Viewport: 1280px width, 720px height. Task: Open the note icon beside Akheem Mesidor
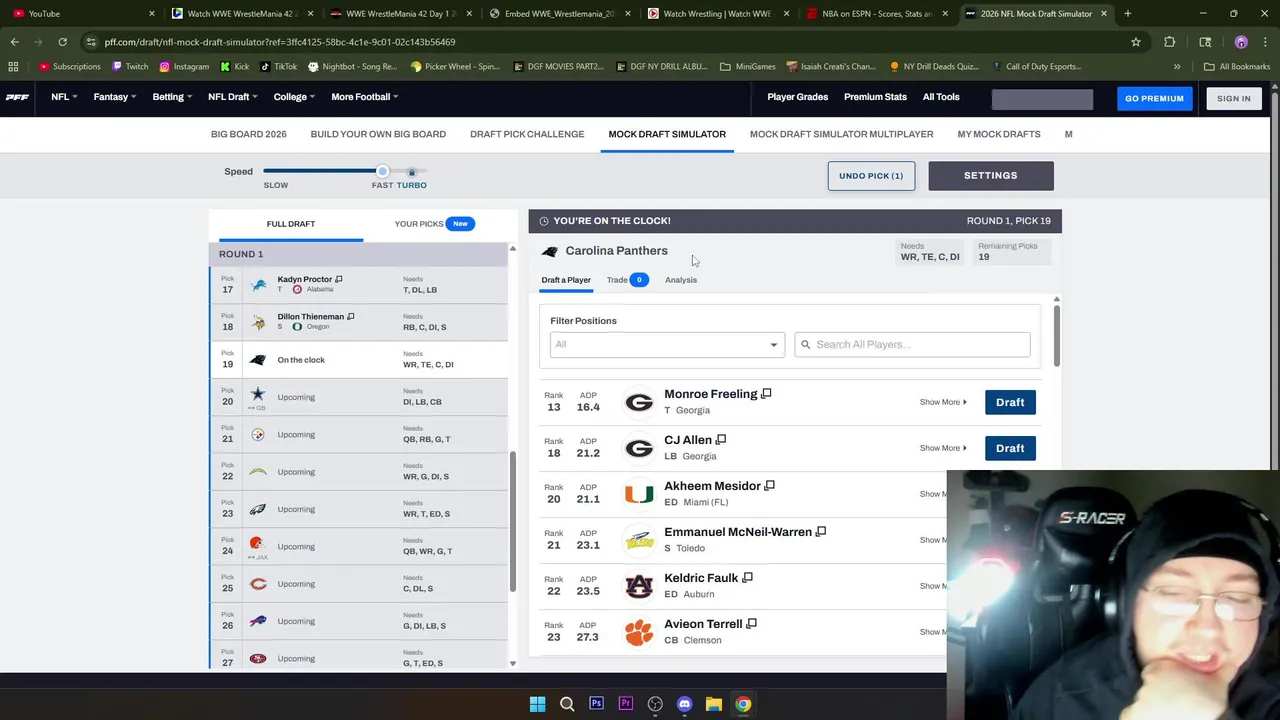click(769, 486)
